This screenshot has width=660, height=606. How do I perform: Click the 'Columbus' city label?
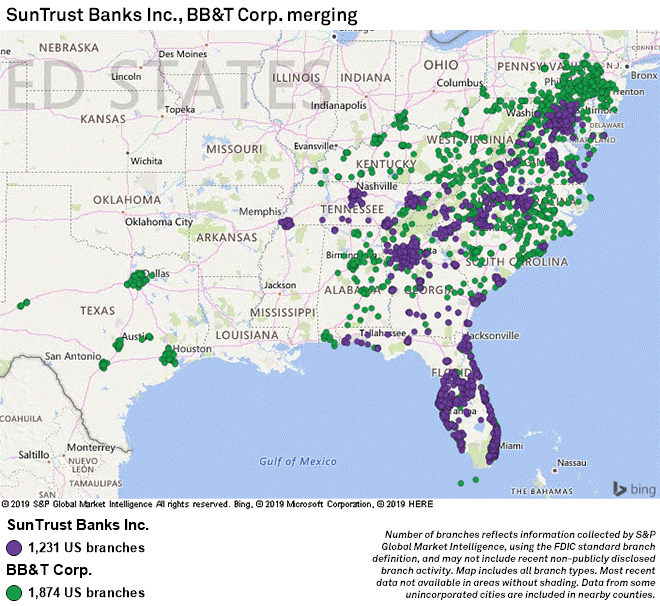pos(460,83)
